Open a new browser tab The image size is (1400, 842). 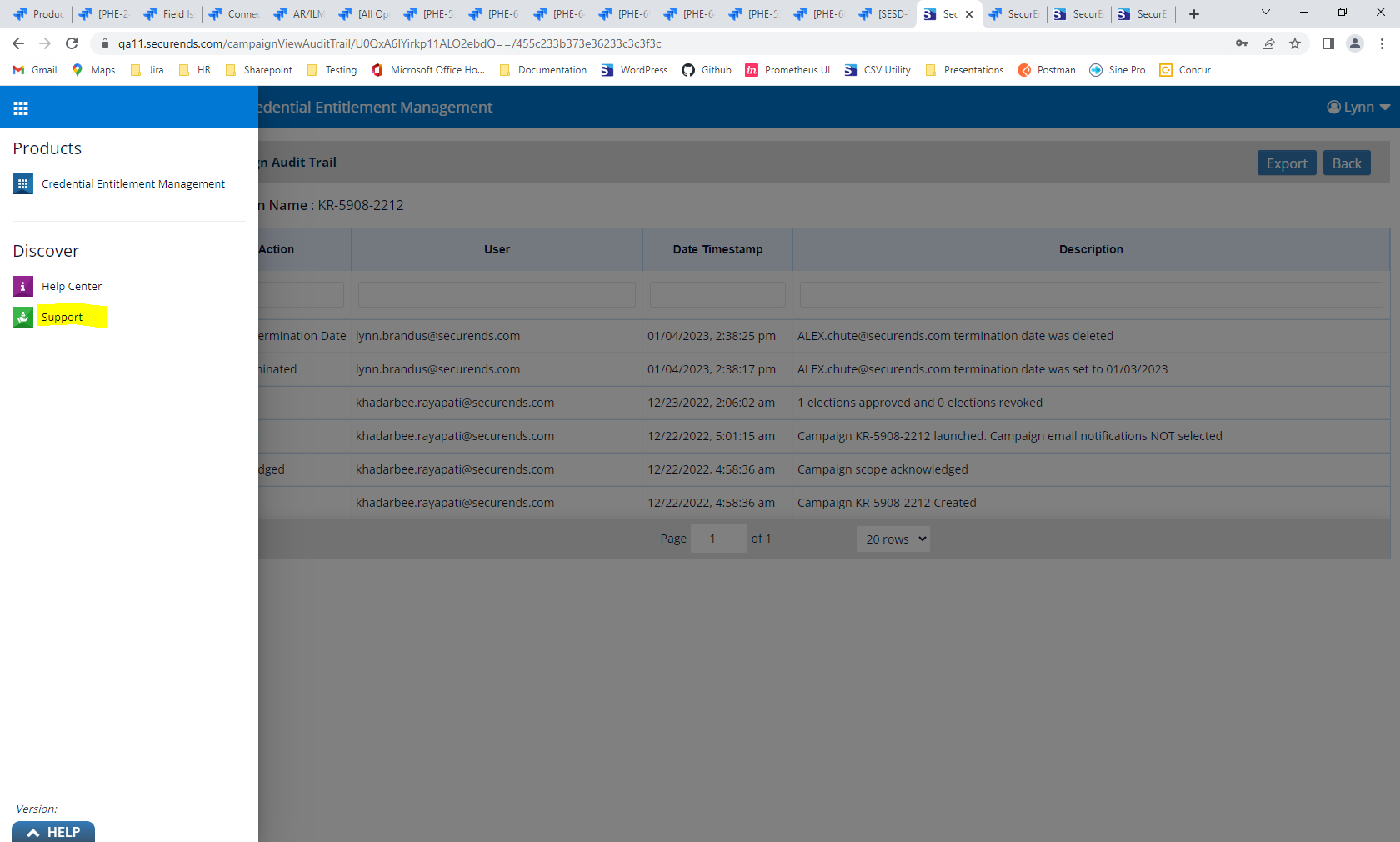pos(1194,13)
